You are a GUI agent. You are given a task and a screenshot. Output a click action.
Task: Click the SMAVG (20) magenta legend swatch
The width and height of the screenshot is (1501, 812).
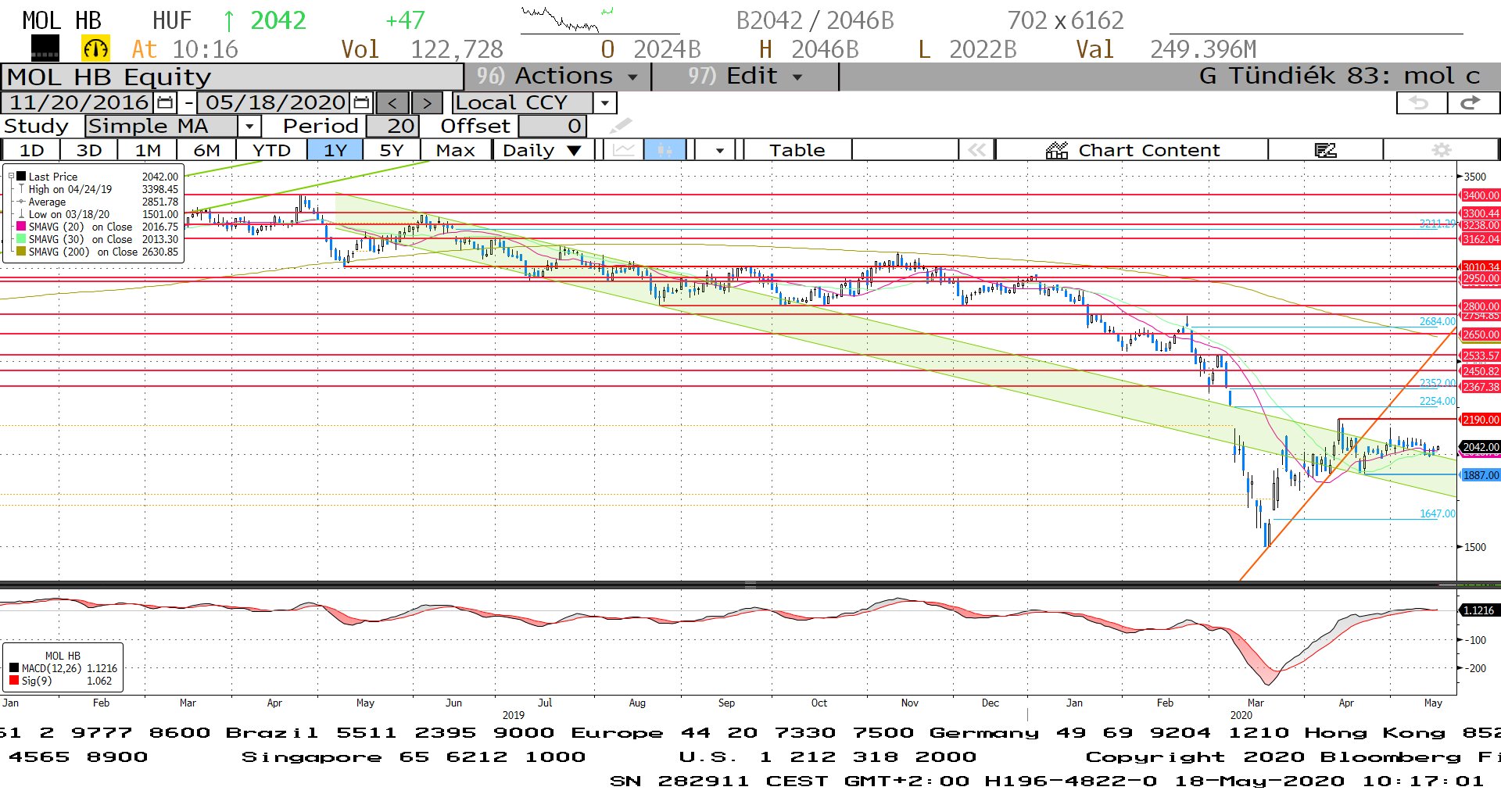(21, 227)
